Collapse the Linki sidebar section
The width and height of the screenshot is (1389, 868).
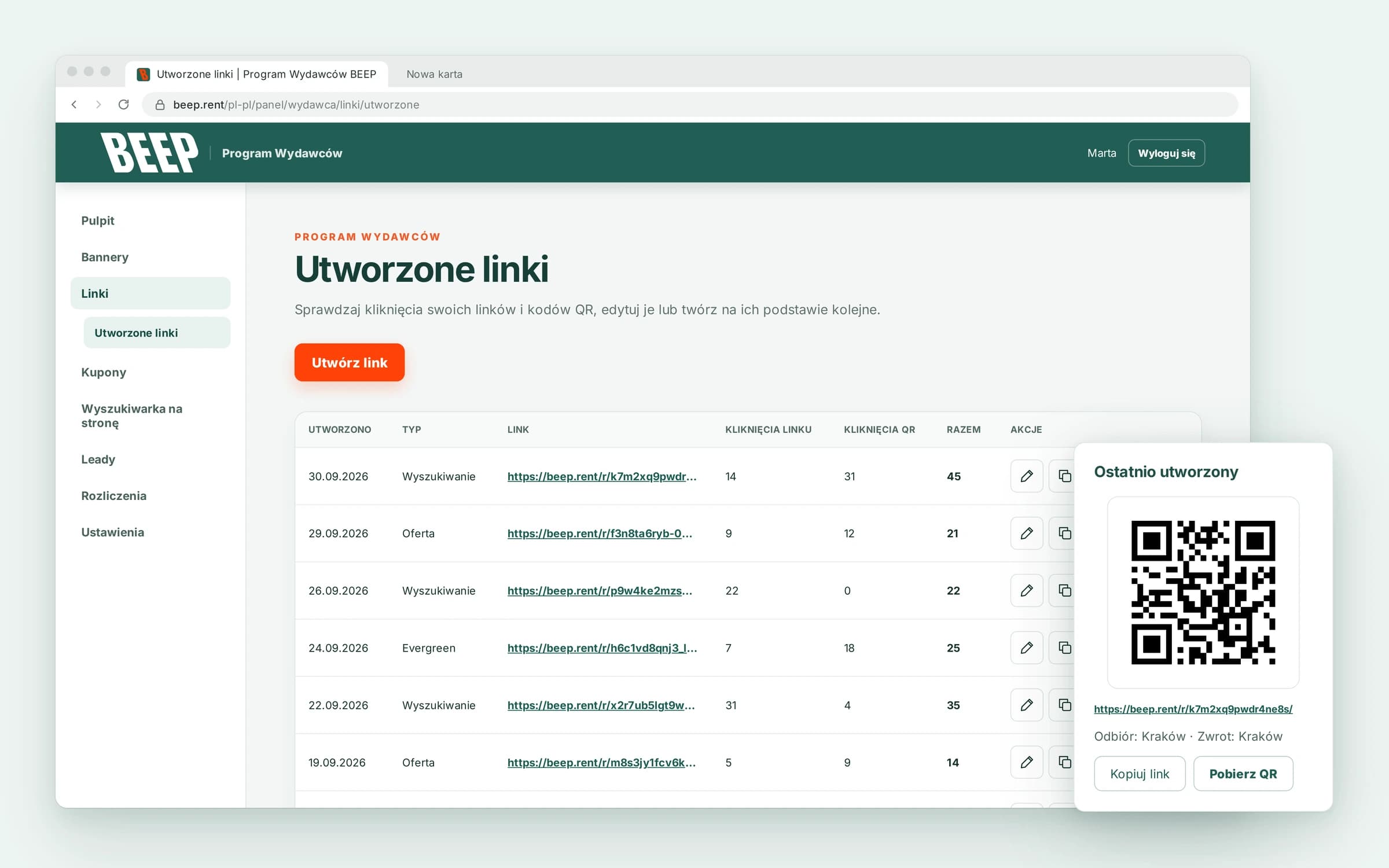150,293
